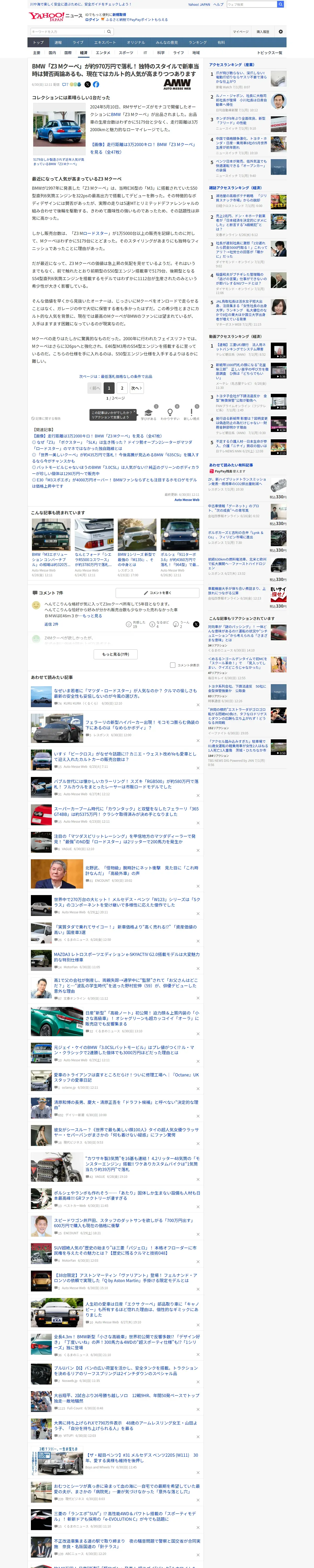Viewport: 314px width, 1568px height.
Task: Open the ヘルプ link in top bar
Action: click(x=218, y=4)
